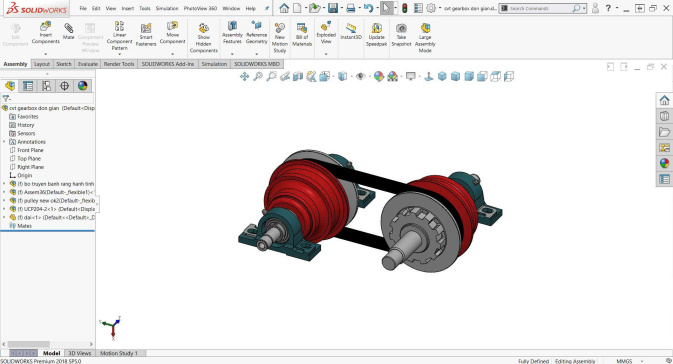Open Insert Components dropdown arrow
This screenshot has width=673, height=364.
click(45, 54)
